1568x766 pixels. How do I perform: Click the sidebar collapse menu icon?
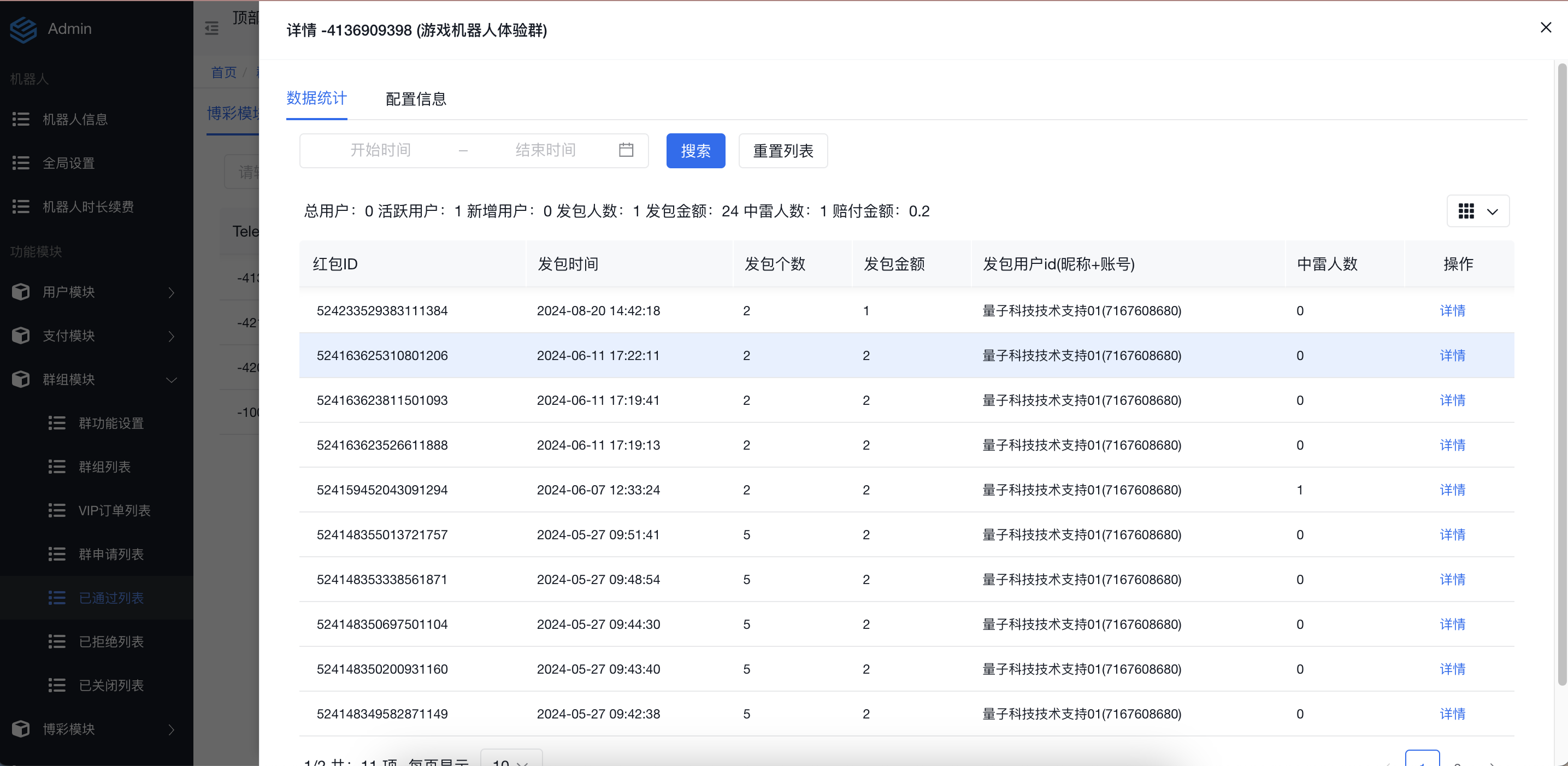(211, 28)
